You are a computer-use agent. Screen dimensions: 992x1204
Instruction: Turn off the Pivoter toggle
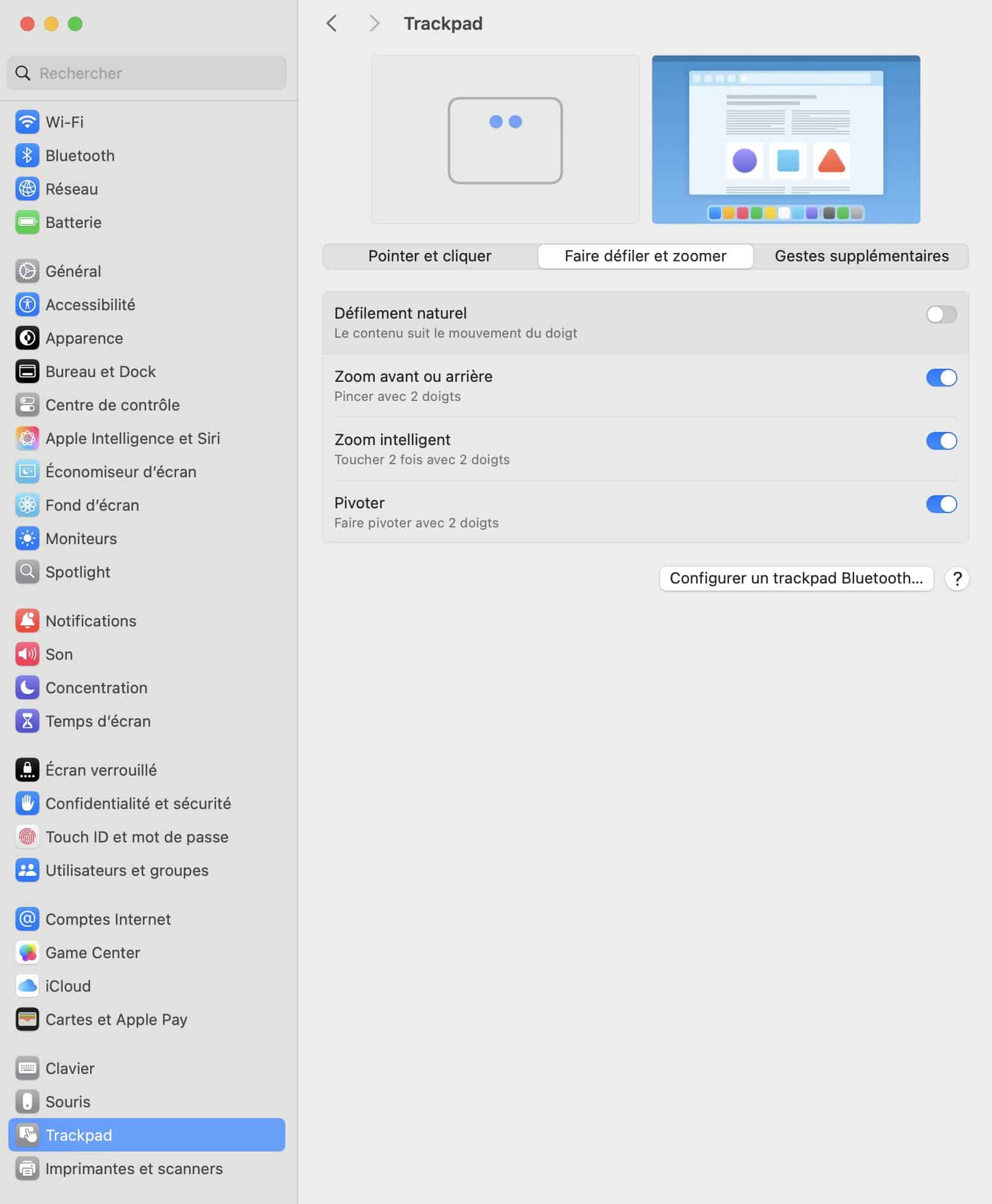(941, 504)
